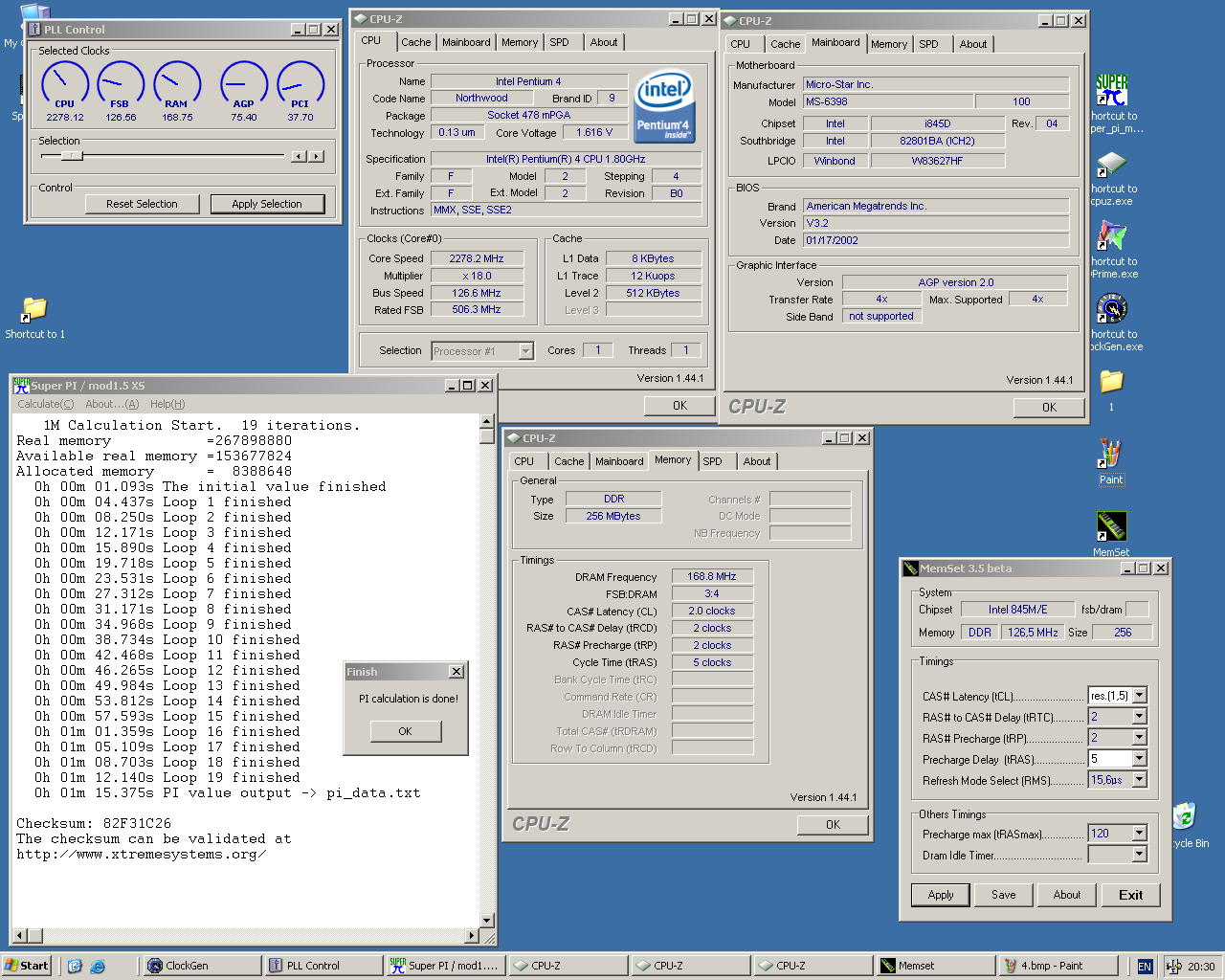Viewport: 1225px width, 980px height.
Task: Click Exit in MemSet
Action: click(1131, 895)
